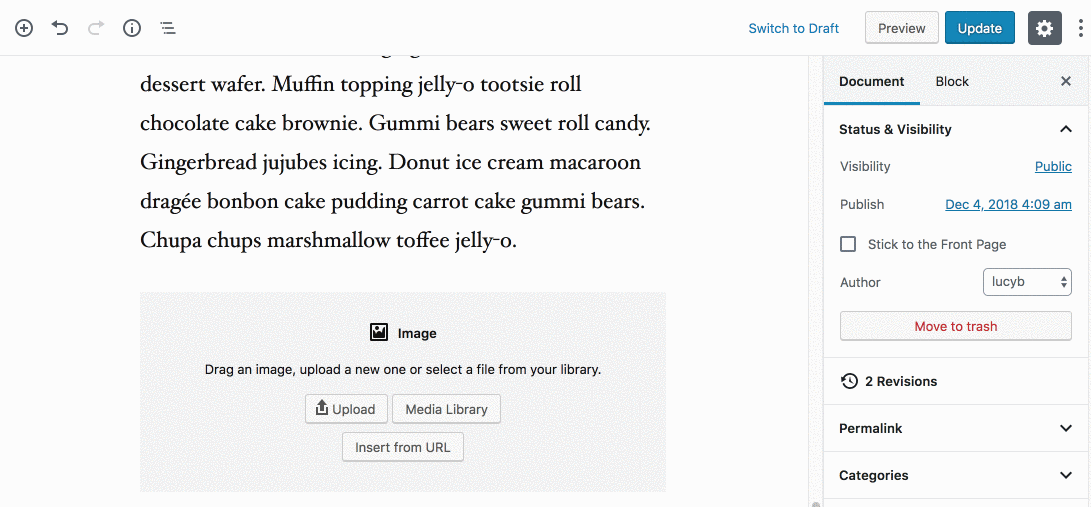Click the Public visibility link

1053,167
